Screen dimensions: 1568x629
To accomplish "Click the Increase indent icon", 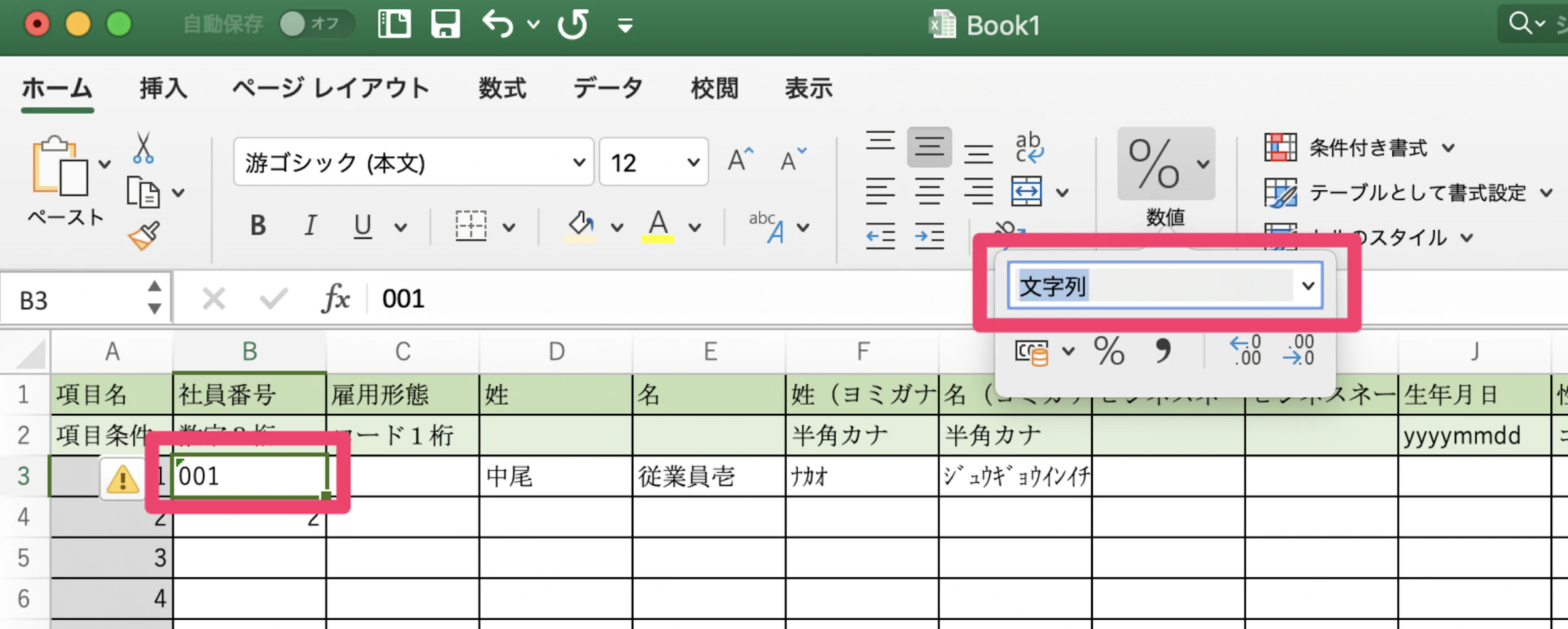I will [929, 236].
